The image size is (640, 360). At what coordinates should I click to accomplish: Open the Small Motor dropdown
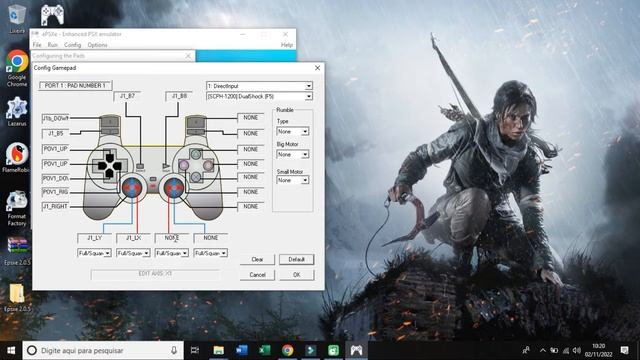292,180
